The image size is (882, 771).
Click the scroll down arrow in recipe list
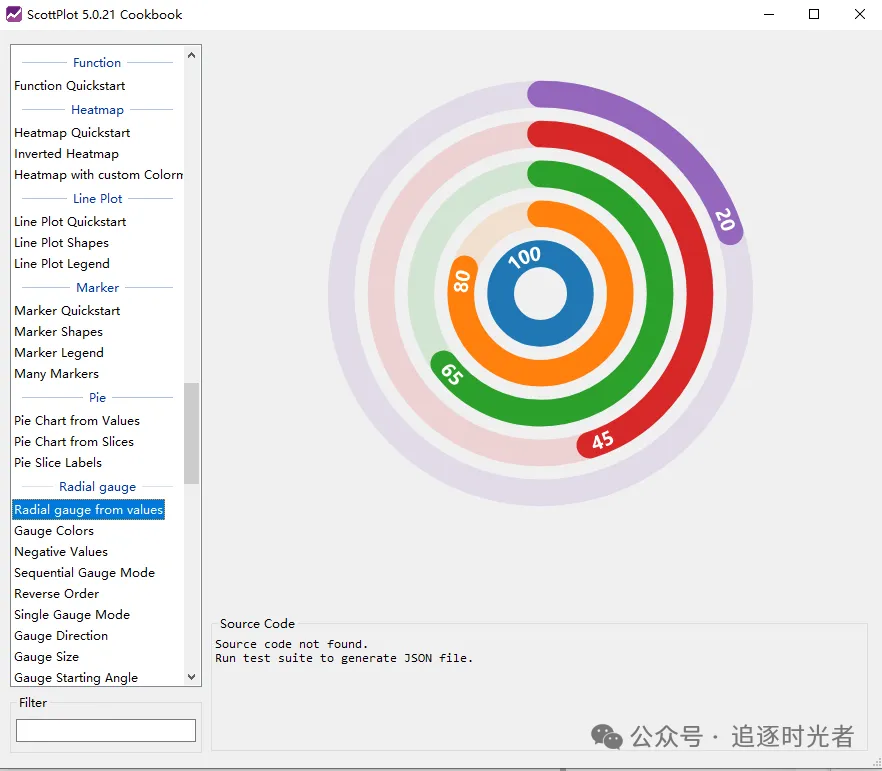[191, 677]
